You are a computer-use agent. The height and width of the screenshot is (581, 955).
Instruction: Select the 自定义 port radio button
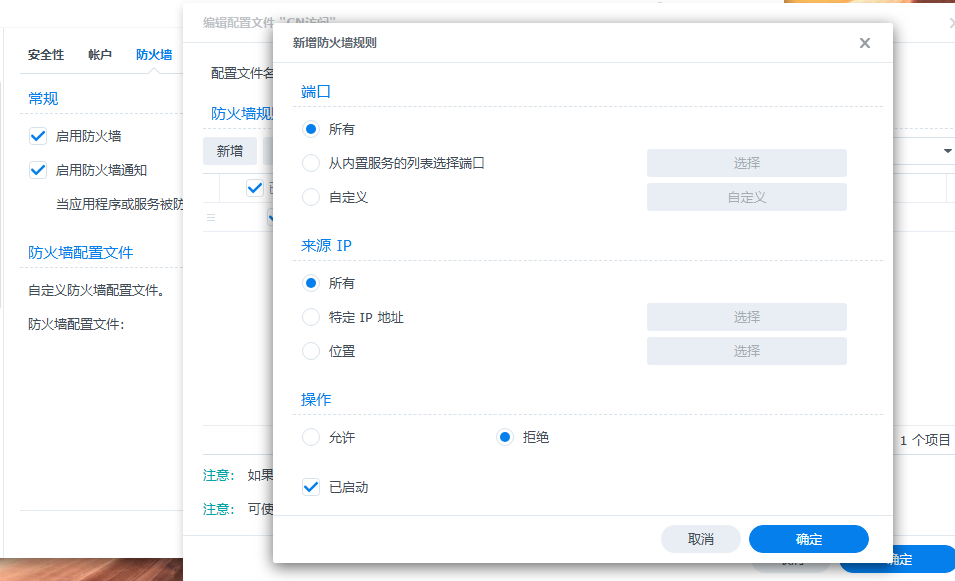click(311, 197)
